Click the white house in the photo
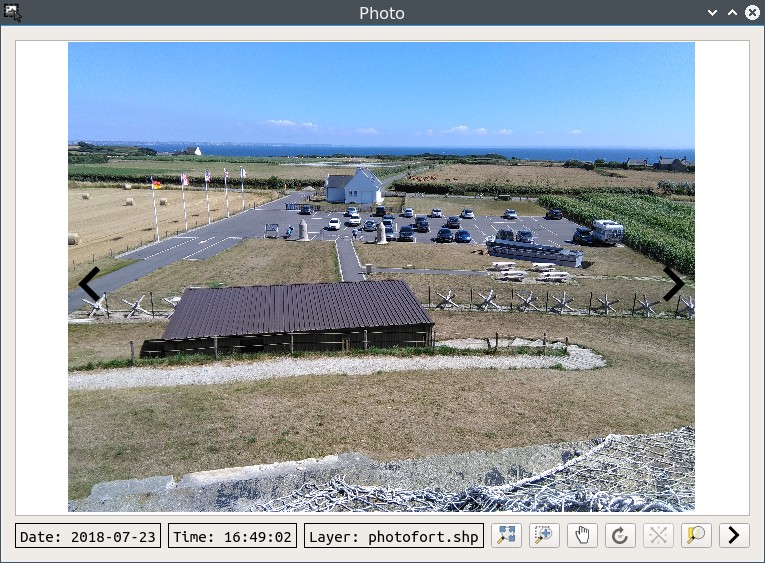The height and width of the screenshot is (563, 765). point(354,186)
